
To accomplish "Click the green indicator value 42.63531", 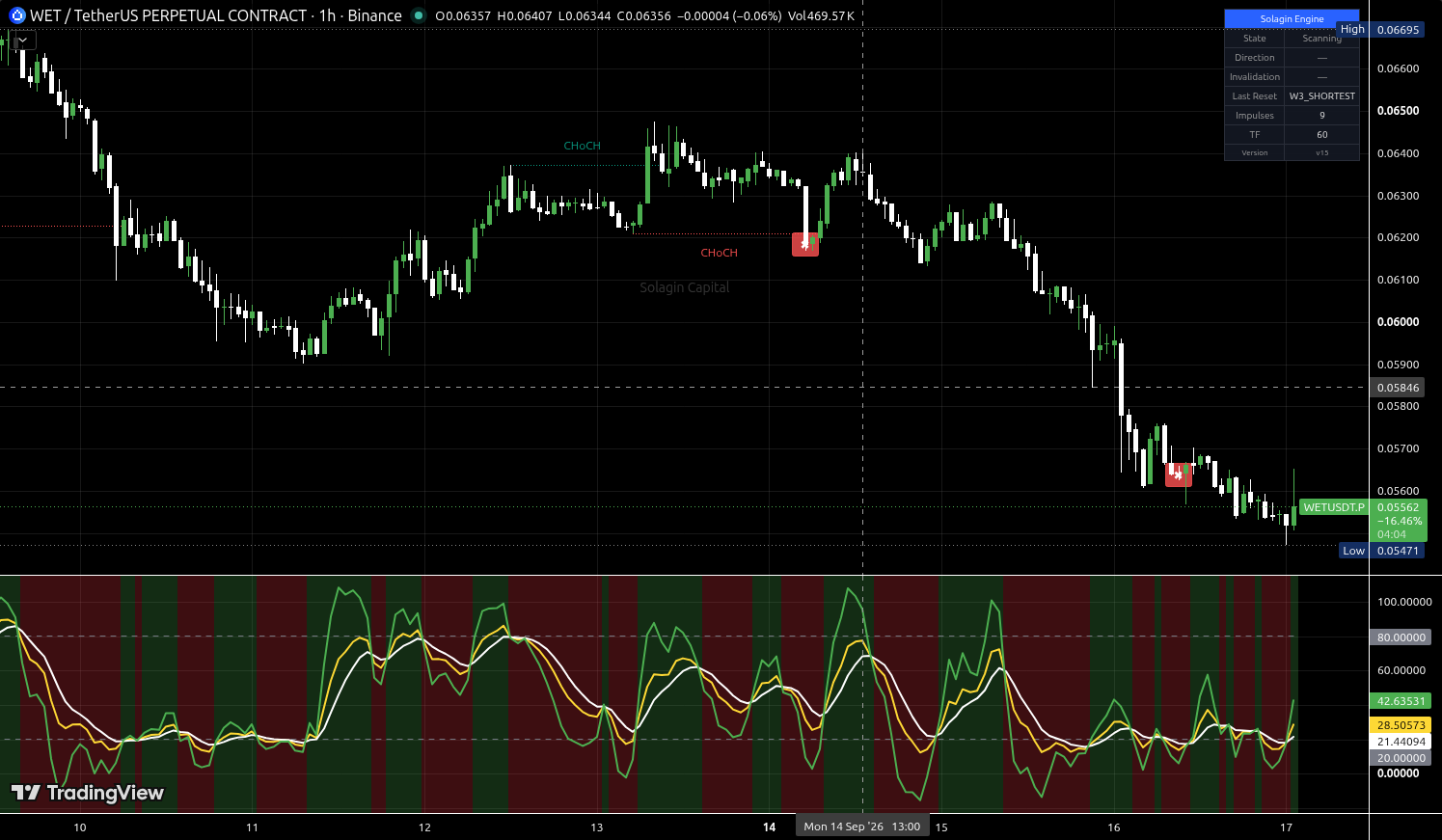I will (1401, 701).
